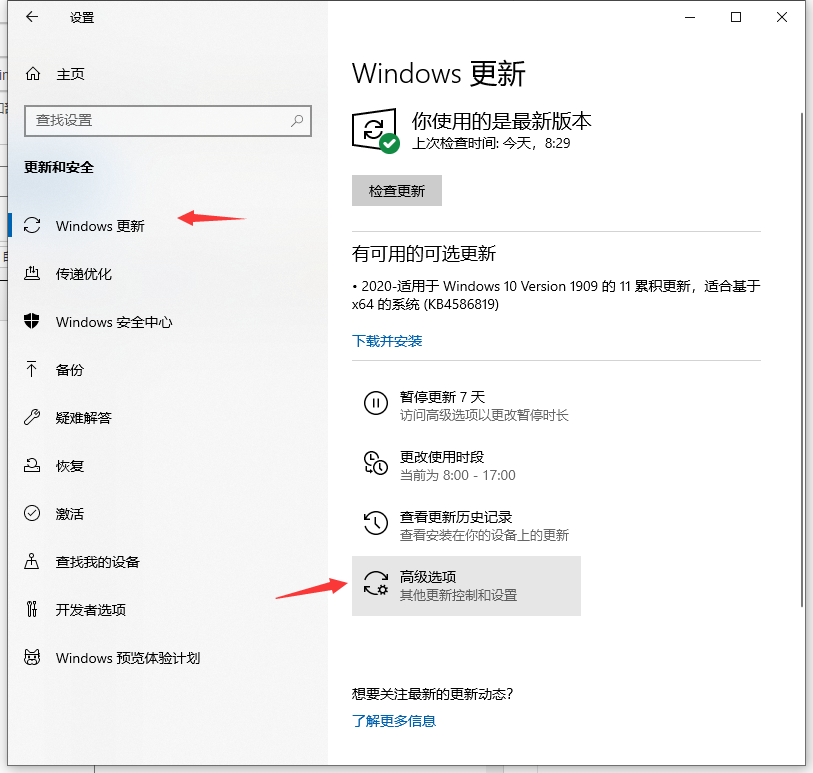Click the 疑难解答 wrench icon
Screen dimensions: 813x773
coord(32,417)
